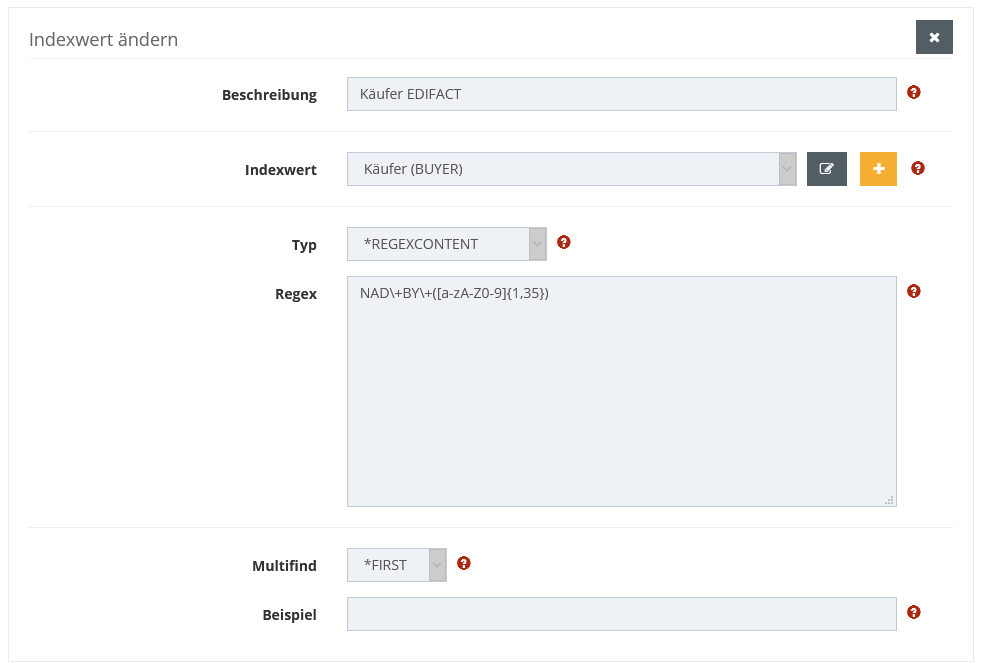The height and width of the screenshot is (671, 983).
Task: Edit the selected Indexwert with pencil icon
Action: pos(826,169)
